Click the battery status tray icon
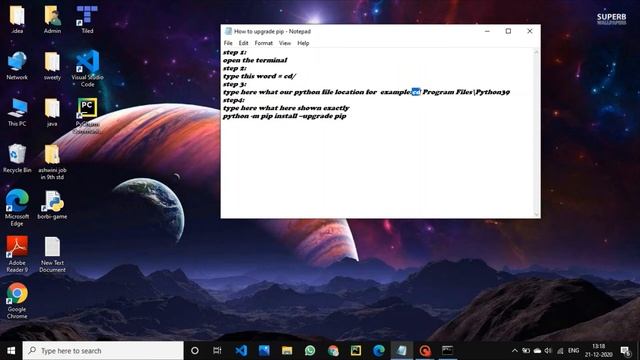Viewport: 640px width, 360px height. click(526, 351)
